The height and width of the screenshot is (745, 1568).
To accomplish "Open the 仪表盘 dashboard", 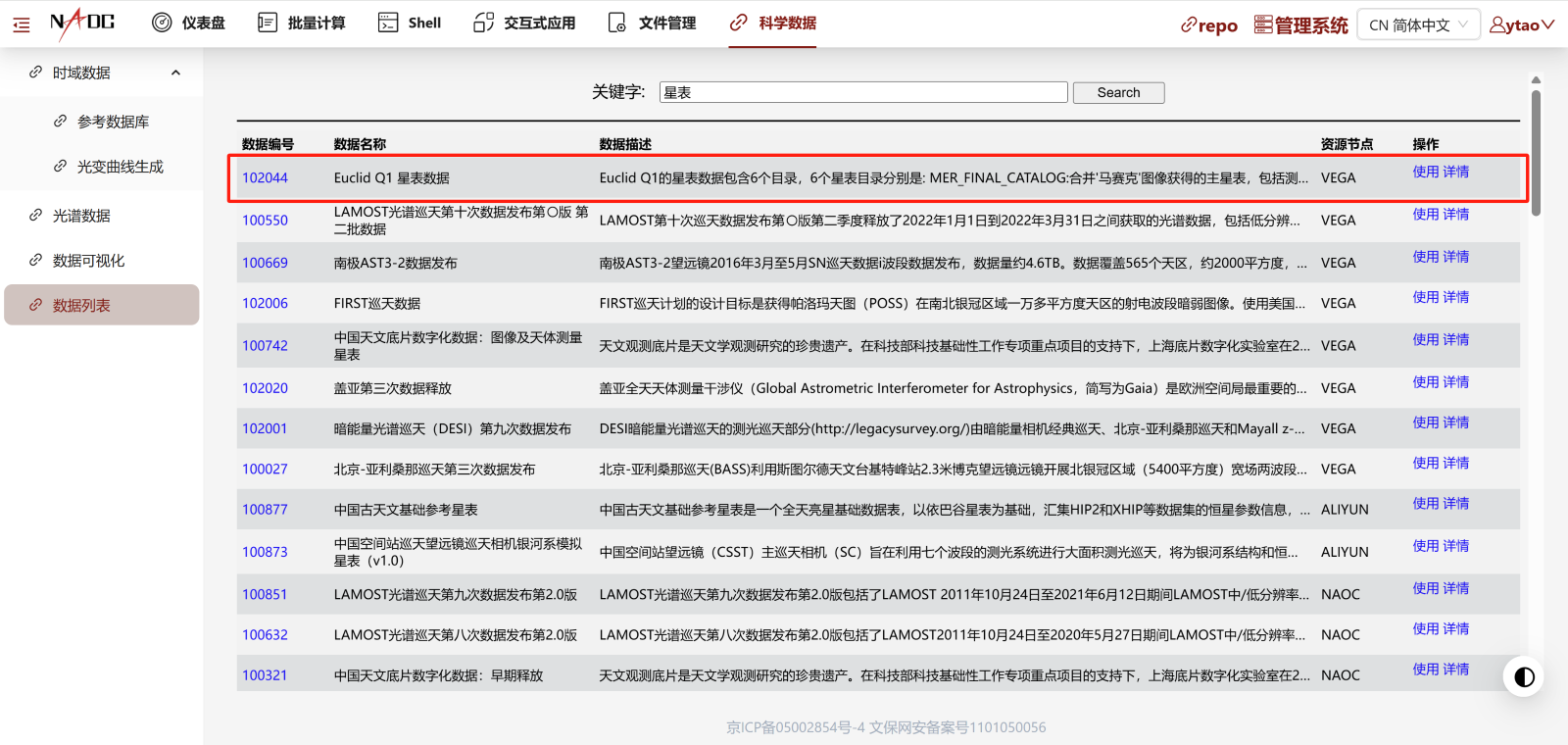I will point(188,23).
